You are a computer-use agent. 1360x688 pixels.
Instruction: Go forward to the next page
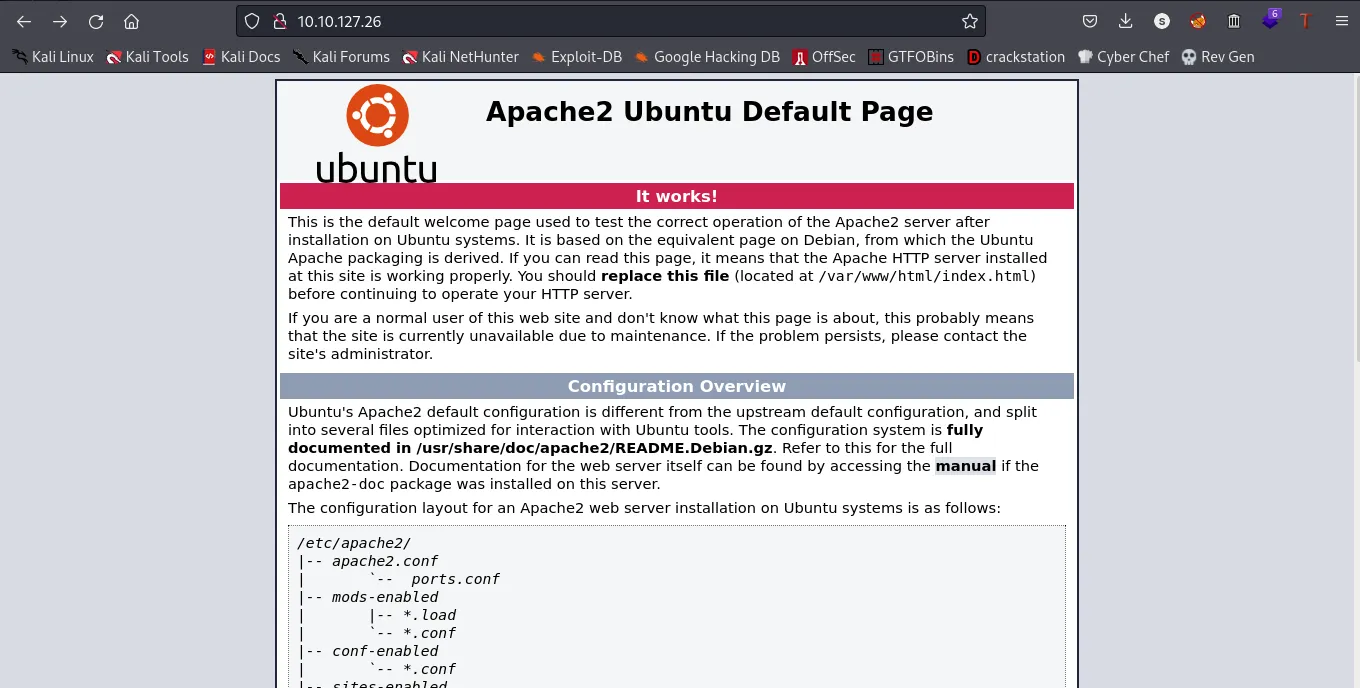click(60, 21)
